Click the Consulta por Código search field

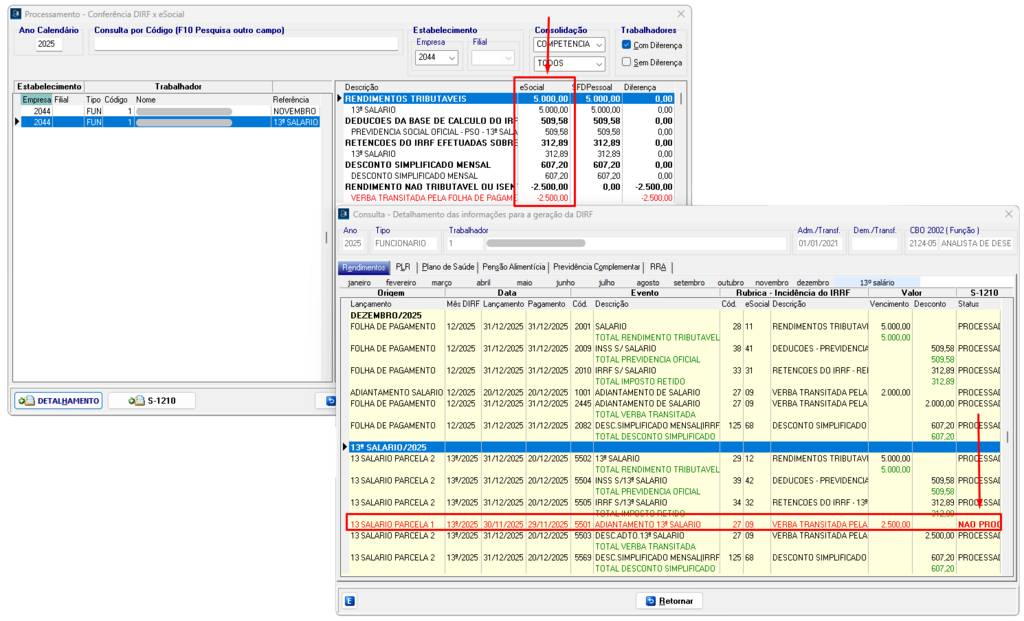245,44
